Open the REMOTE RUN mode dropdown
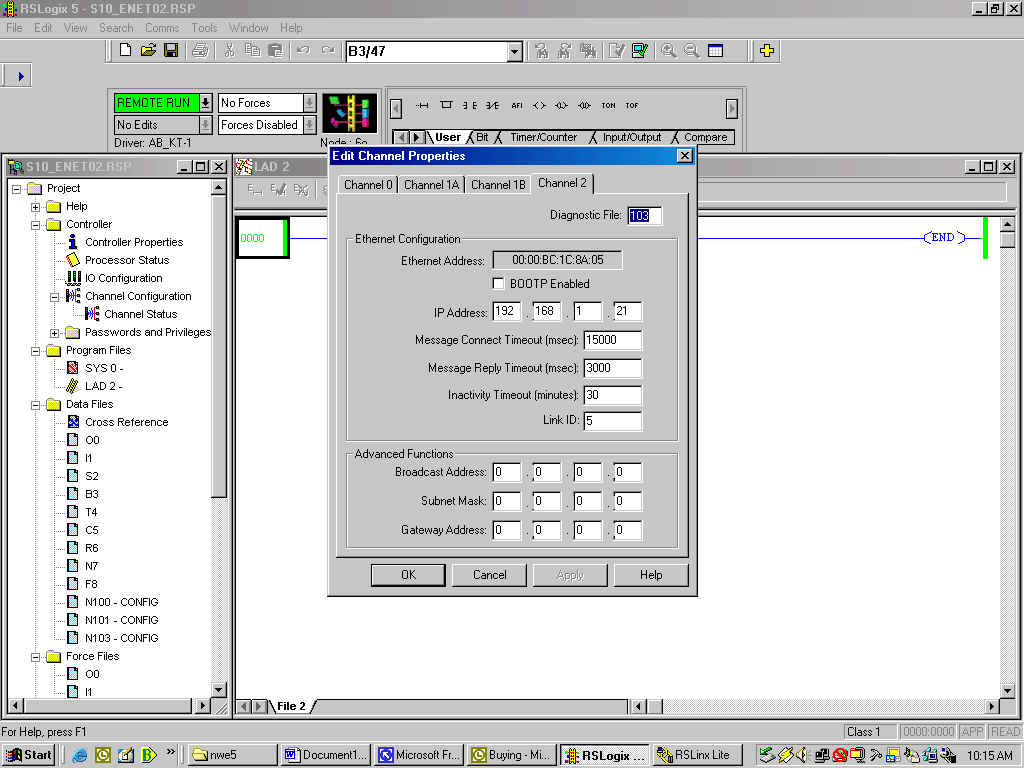This screenshot has width=1024, height=768. click(205, 103)
